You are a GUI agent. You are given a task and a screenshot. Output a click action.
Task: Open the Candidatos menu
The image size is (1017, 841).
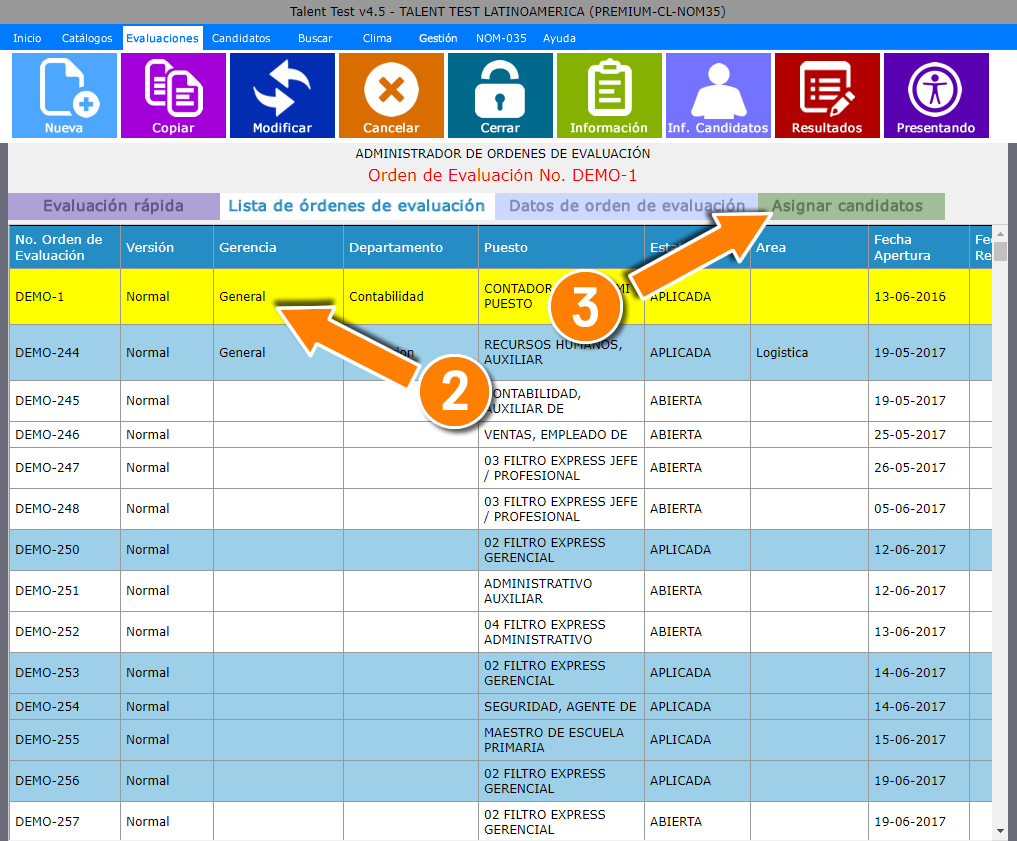(x=241, y=38)
